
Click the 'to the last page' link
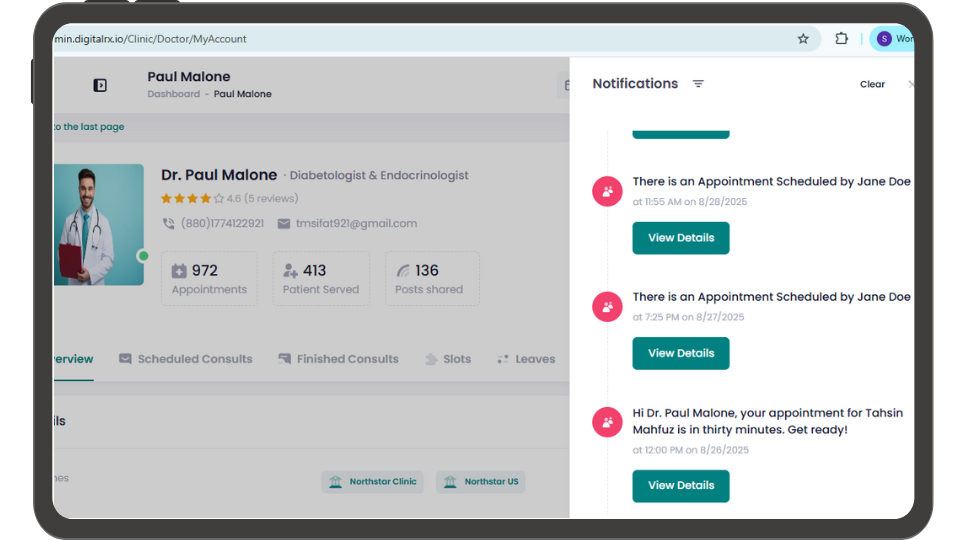point(89,127)
